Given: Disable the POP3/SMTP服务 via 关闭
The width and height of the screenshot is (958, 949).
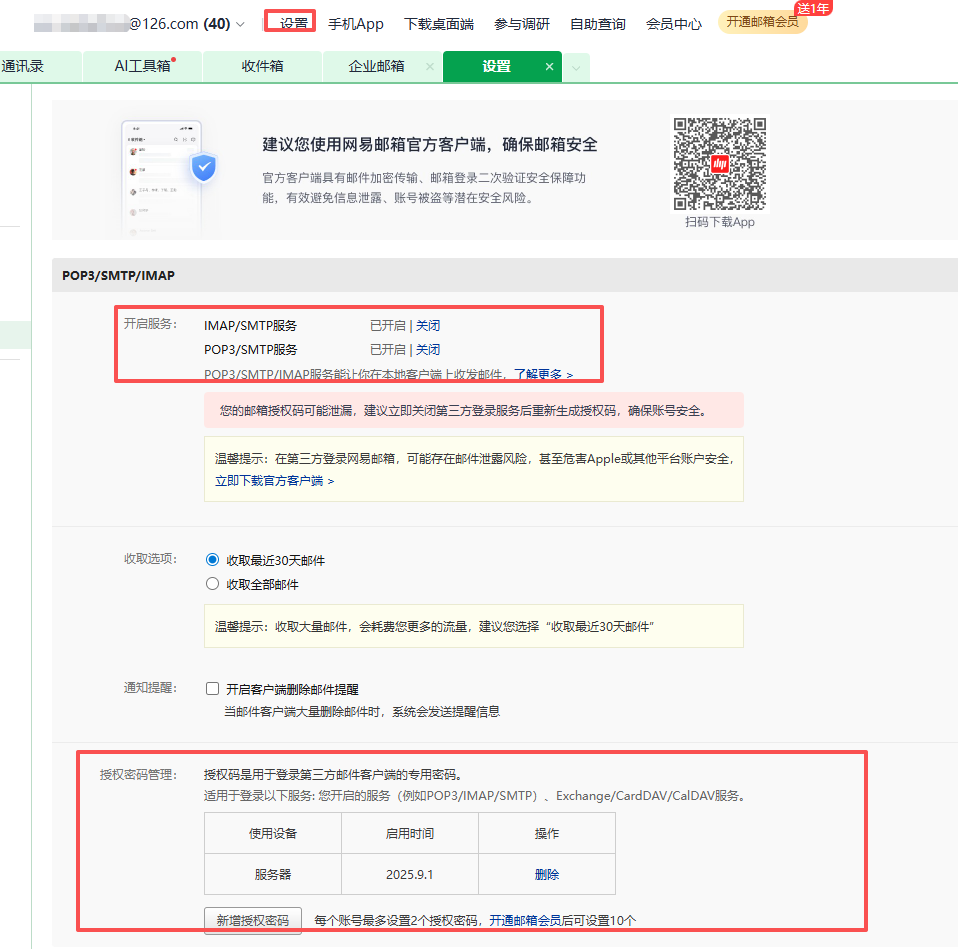Looking at the screenshot, I should (x=428, y=350).
